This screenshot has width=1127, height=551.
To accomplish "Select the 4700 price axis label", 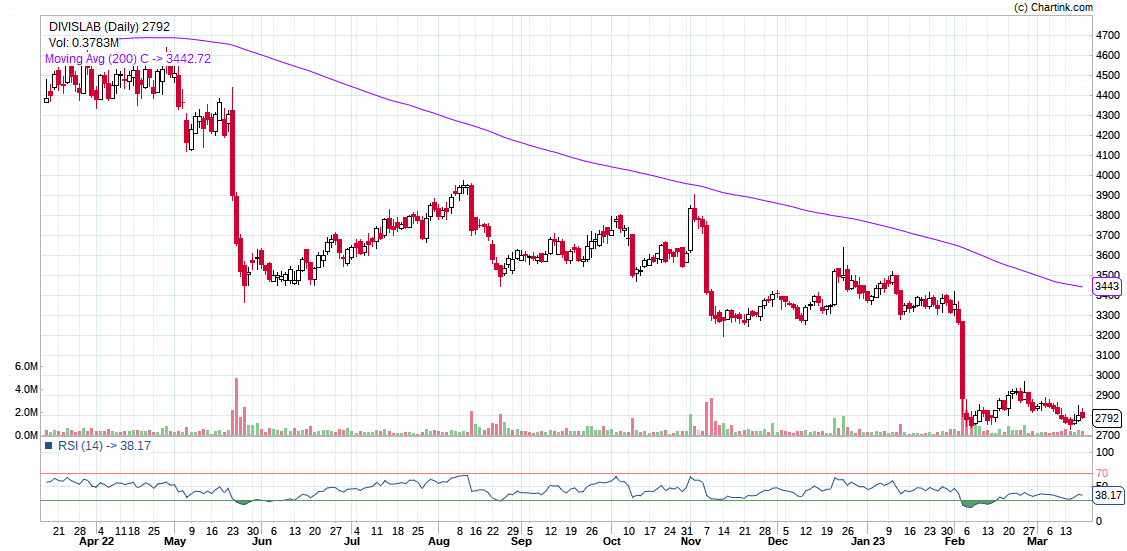I will click(x=1107, y=35).
